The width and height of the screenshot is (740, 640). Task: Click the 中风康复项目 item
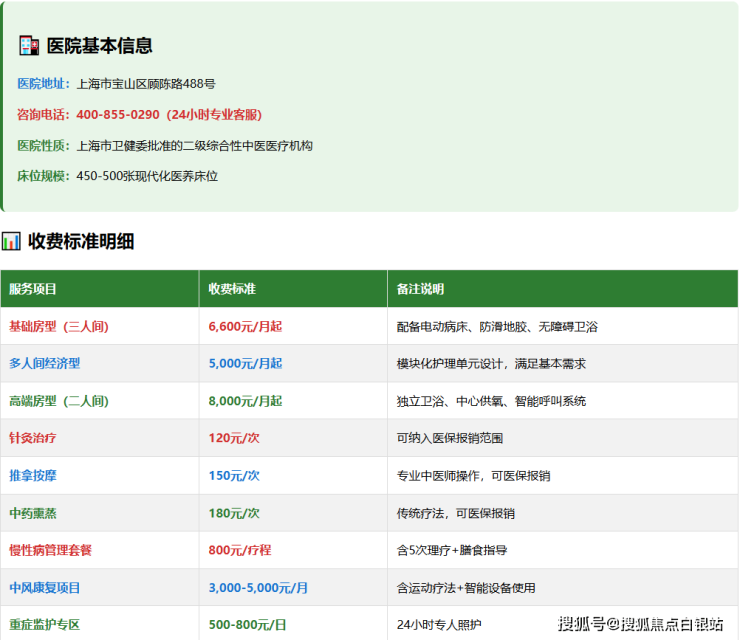coord(44,588)
